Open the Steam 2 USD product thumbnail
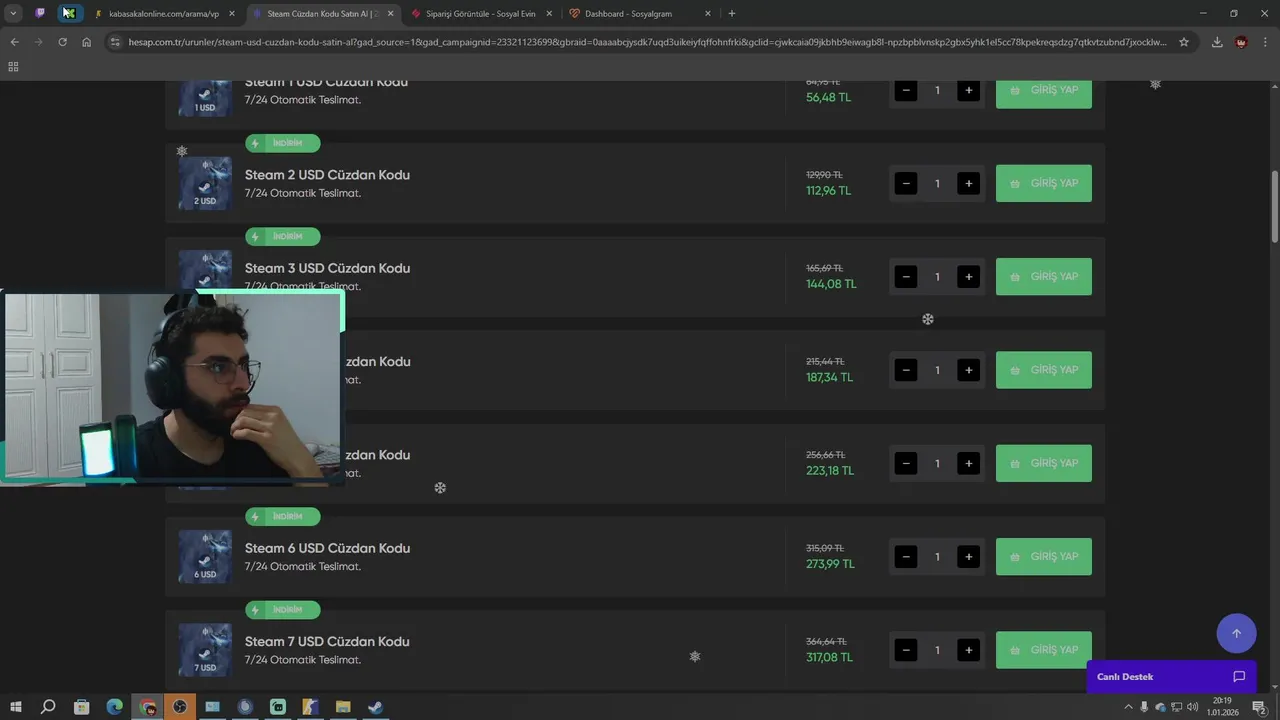1280x720 pixels. 205,183
